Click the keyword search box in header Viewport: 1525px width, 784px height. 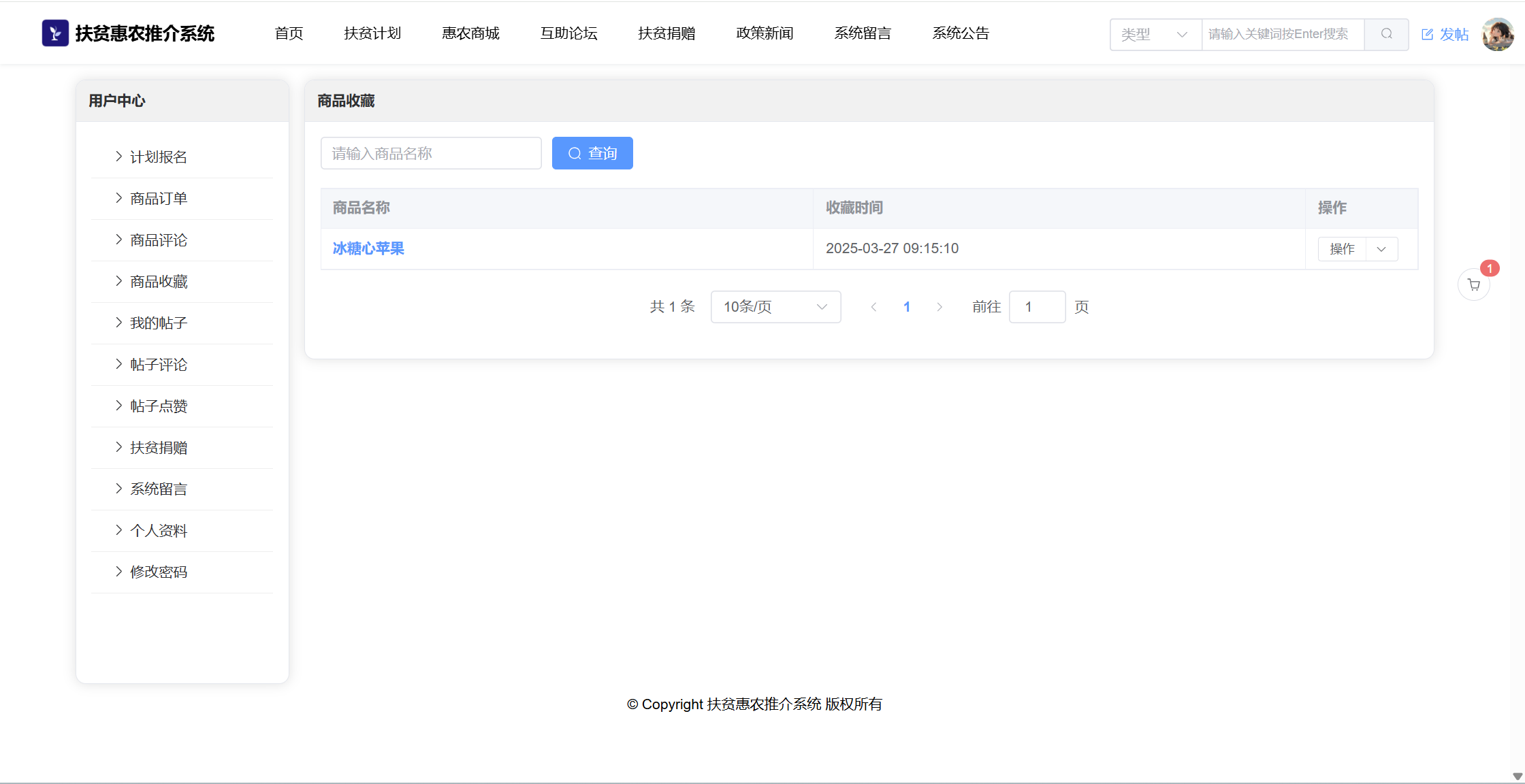click(x=1282, y=34)
